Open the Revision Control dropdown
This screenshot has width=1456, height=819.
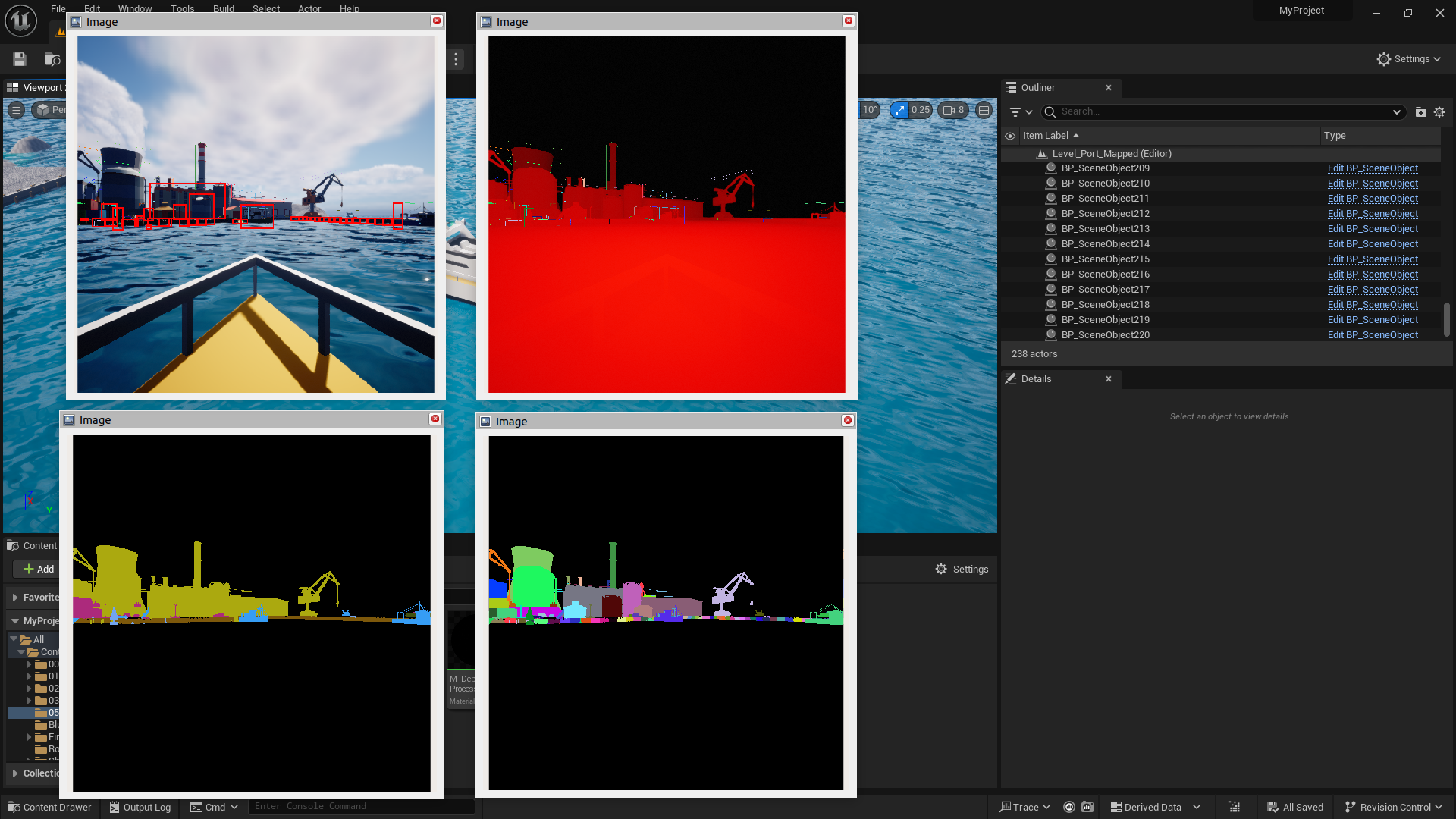pyautogui.click(x=1394, y=807)
